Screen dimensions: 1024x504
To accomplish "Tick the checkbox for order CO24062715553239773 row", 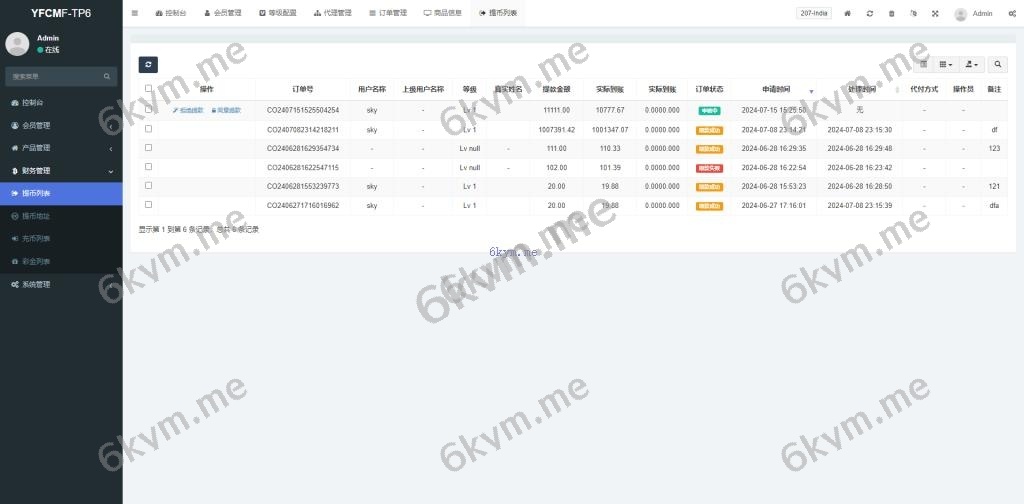I will [149, 186].
